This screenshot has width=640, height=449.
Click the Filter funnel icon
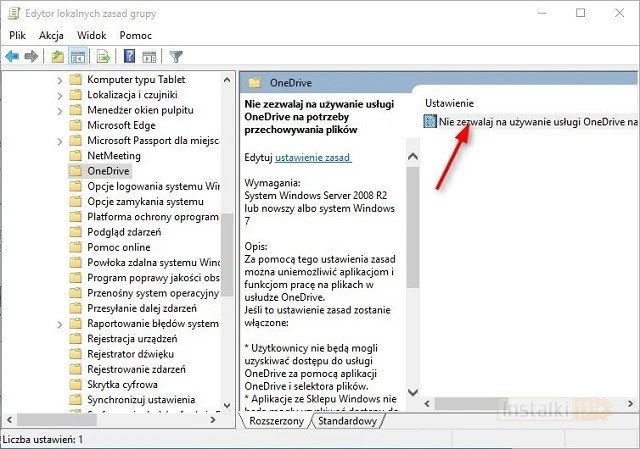point(176,56)
